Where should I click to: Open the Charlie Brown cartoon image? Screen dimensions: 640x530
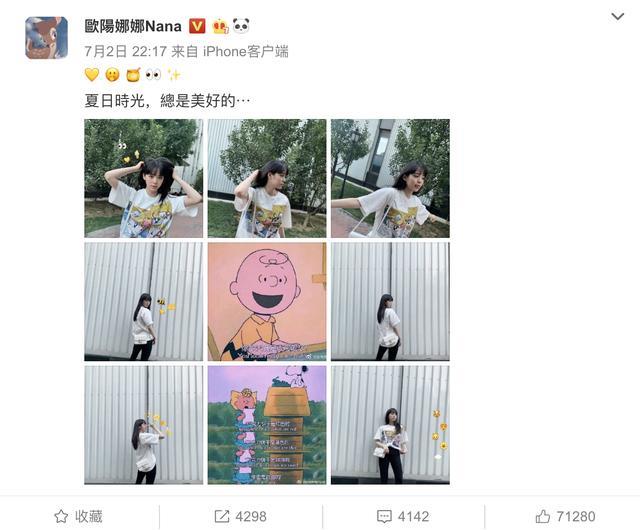click(267, 302)
